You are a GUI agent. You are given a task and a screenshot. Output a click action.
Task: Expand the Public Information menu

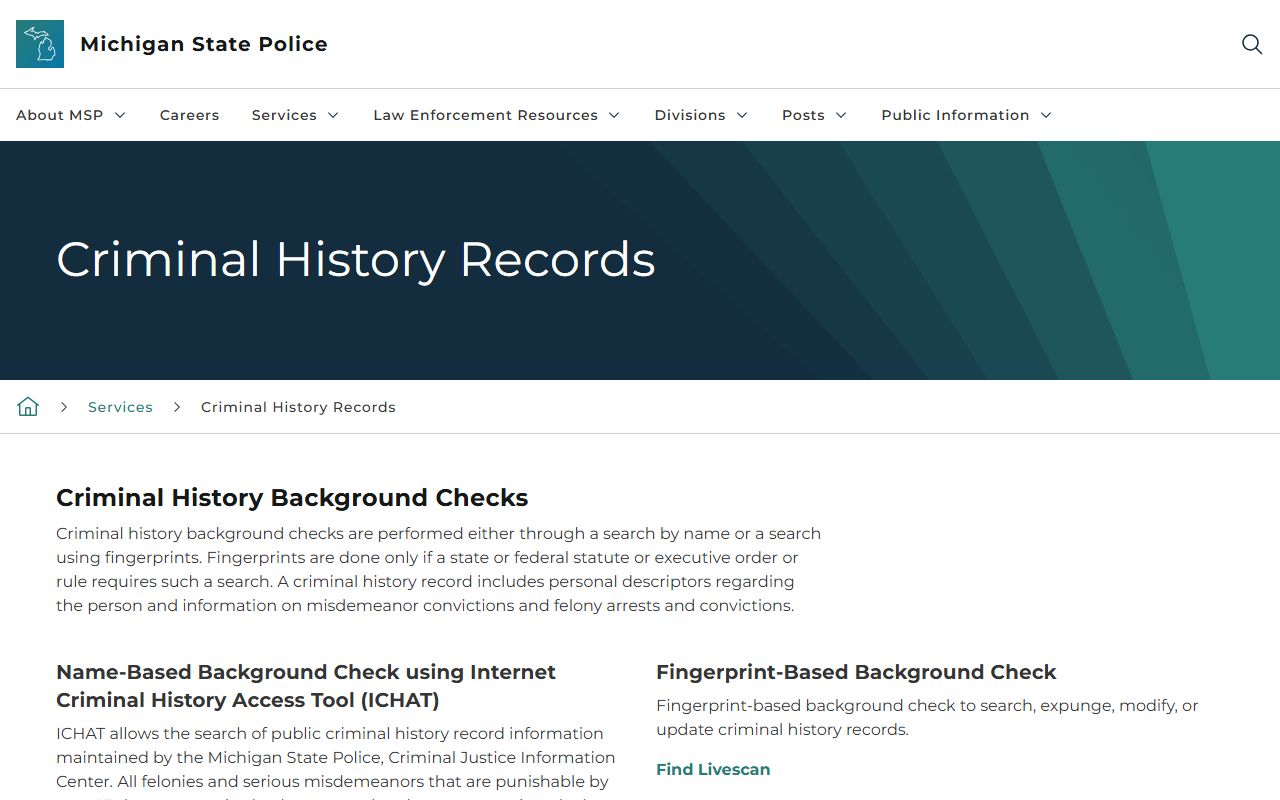[x=966, y=115]
